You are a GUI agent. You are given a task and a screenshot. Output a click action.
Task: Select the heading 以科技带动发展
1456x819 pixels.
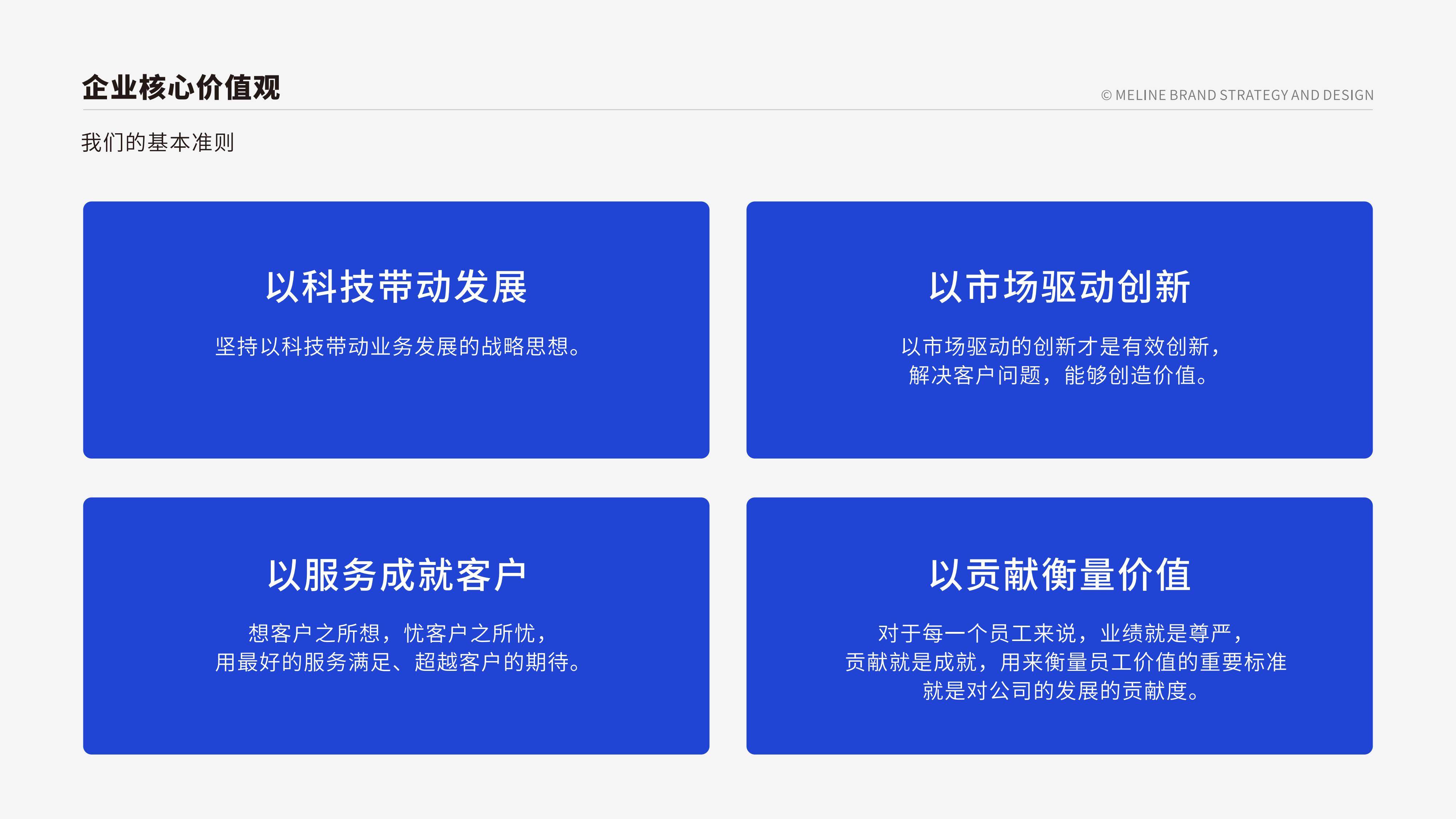396,286
